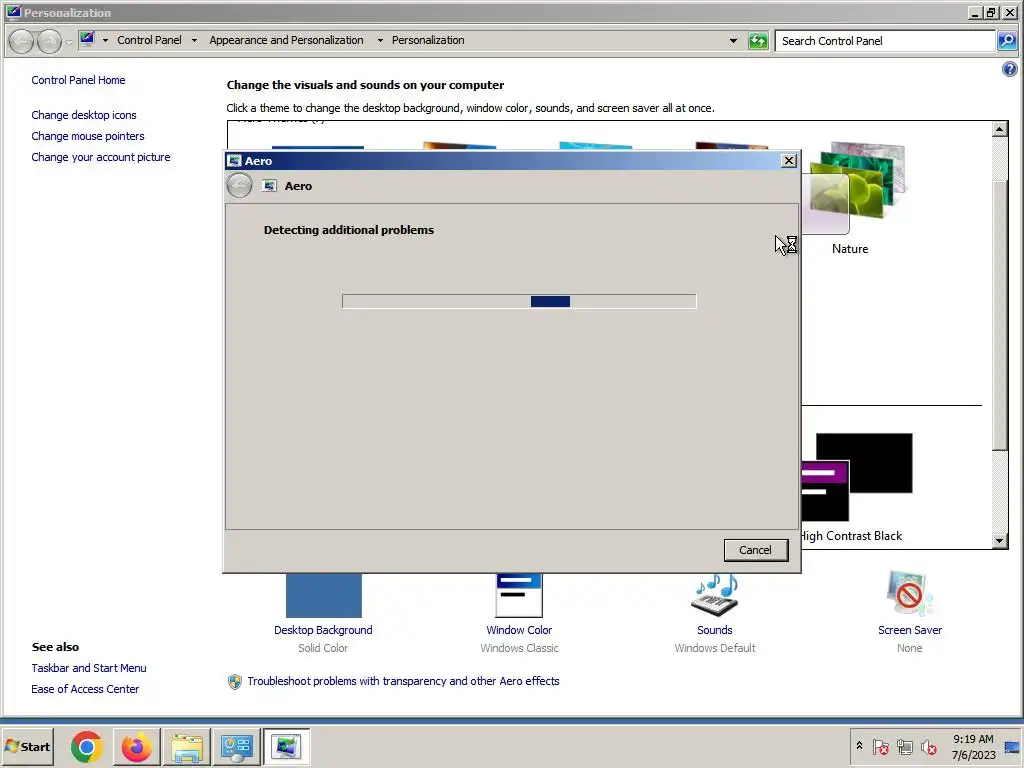Open Desktop Background settings
1024x768 pixels.
(323, 596)
